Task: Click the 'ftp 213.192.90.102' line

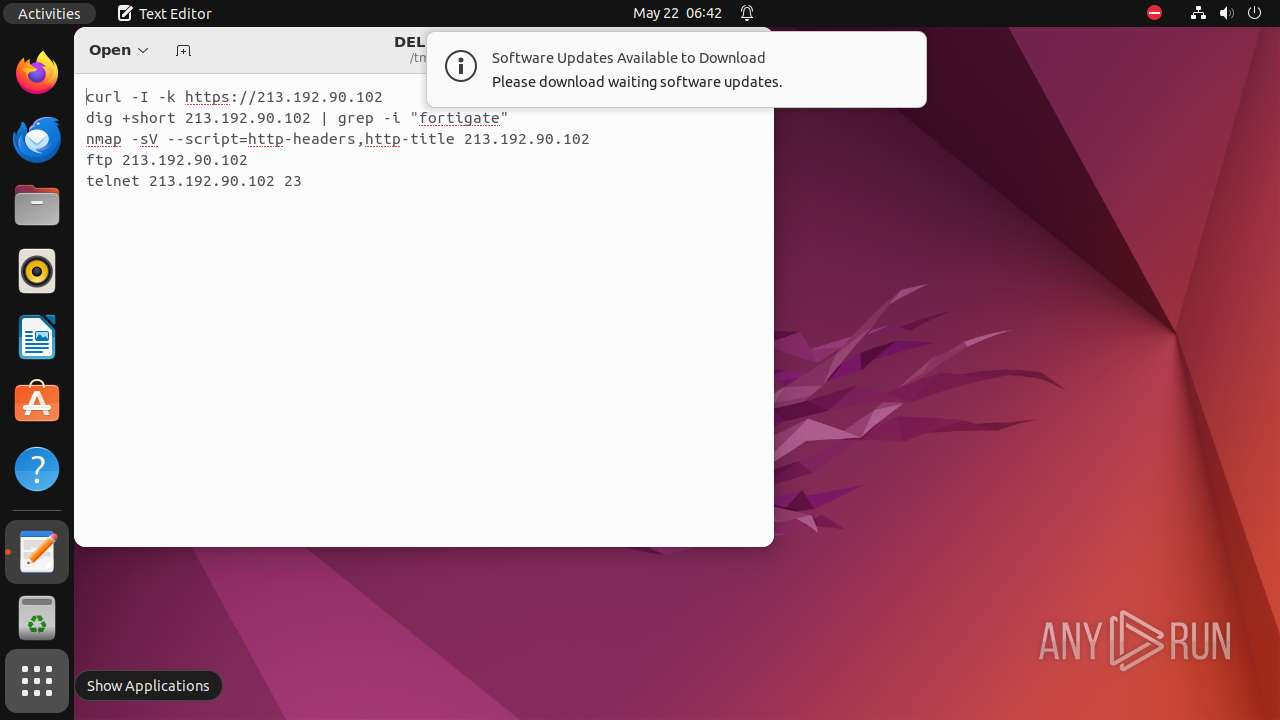Action: (x=167, y=160)
